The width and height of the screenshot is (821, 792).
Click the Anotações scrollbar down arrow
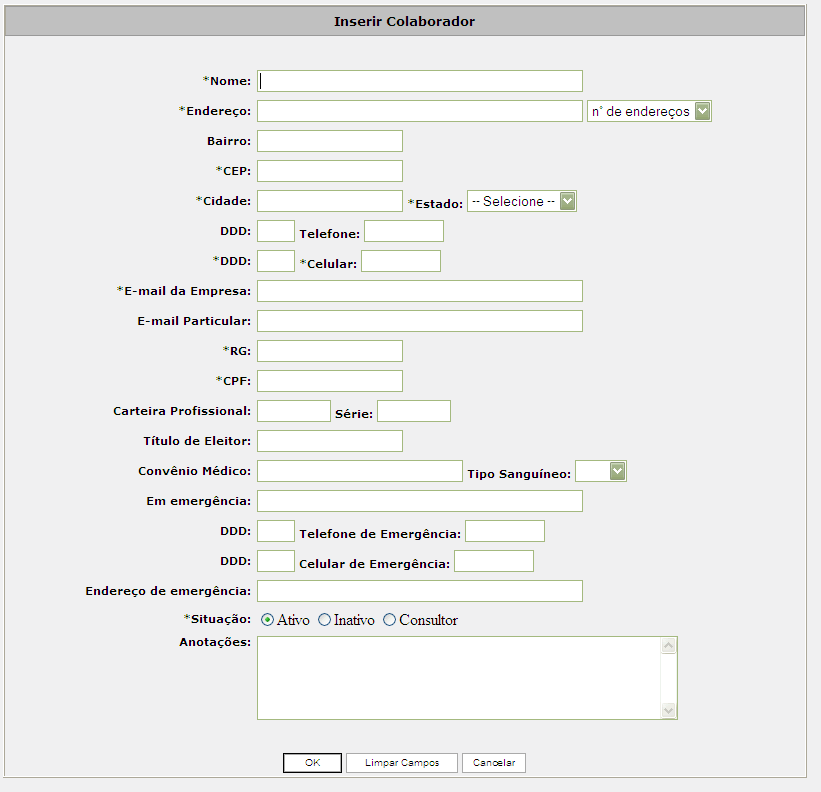668,710
